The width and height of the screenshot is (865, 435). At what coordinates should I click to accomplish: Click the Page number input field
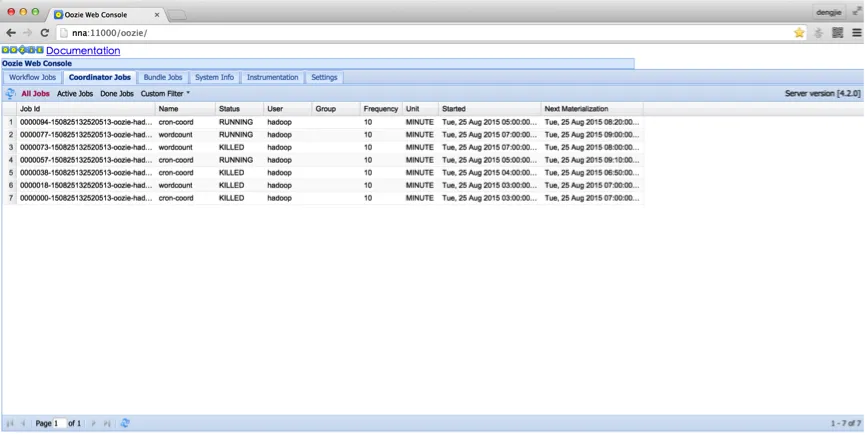(60, 423)
